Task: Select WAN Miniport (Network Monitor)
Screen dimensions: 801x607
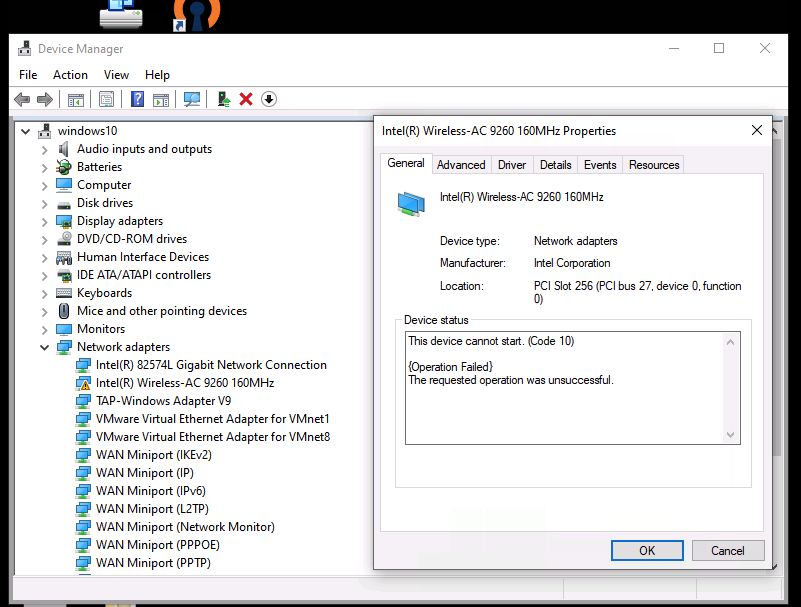Action: (185, 527)
